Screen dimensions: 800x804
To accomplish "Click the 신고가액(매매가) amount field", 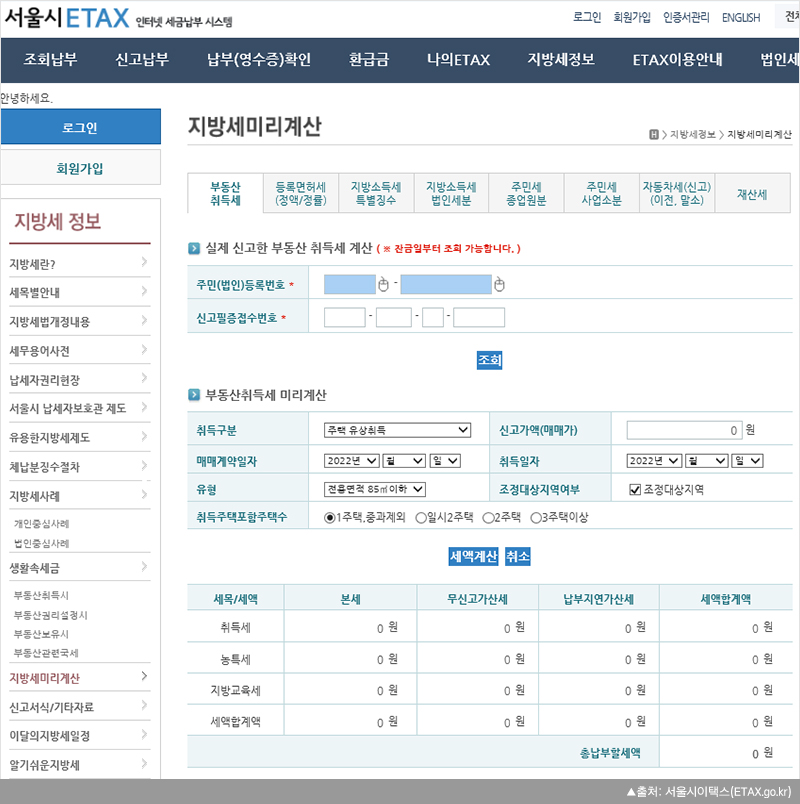I will click(684, 430).
